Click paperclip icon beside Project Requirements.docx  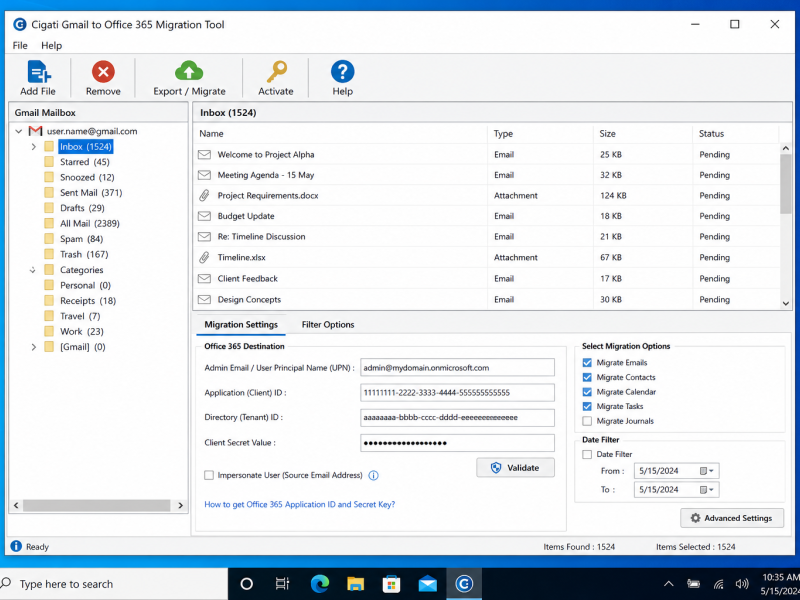204,195
